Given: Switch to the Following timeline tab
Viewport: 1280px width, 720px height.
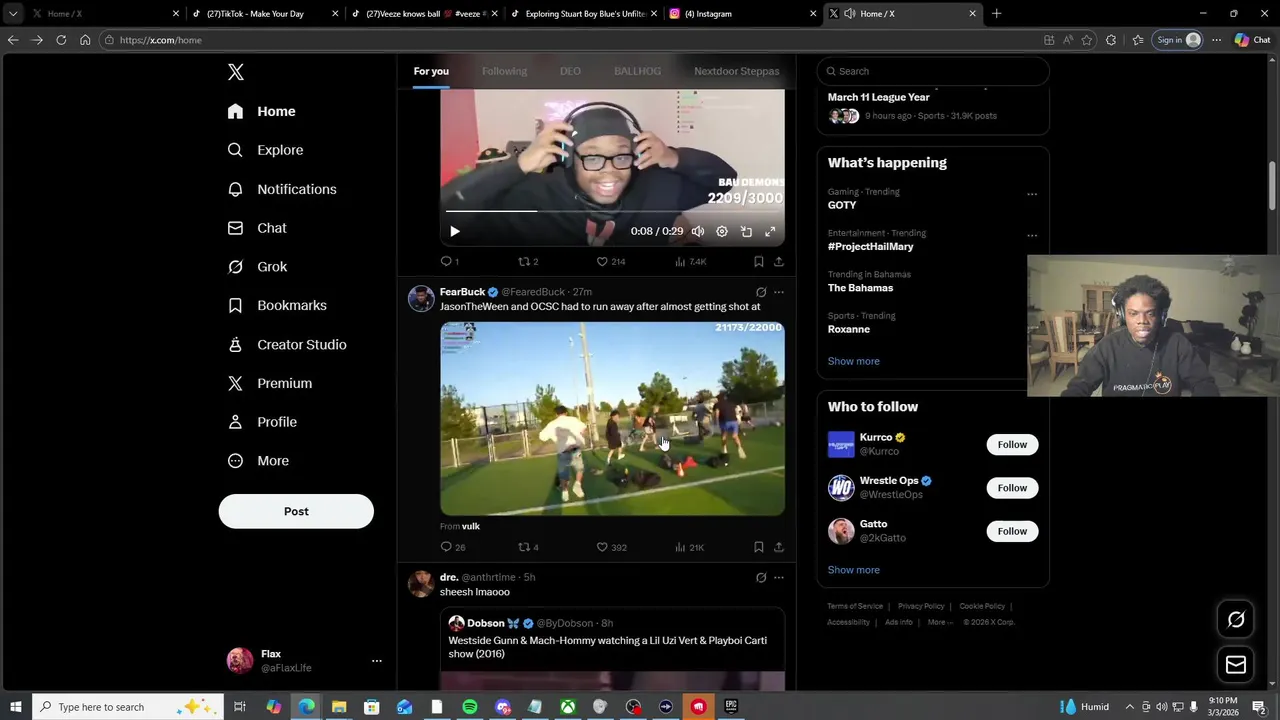Looking at the screenshot, I should 504,71.
